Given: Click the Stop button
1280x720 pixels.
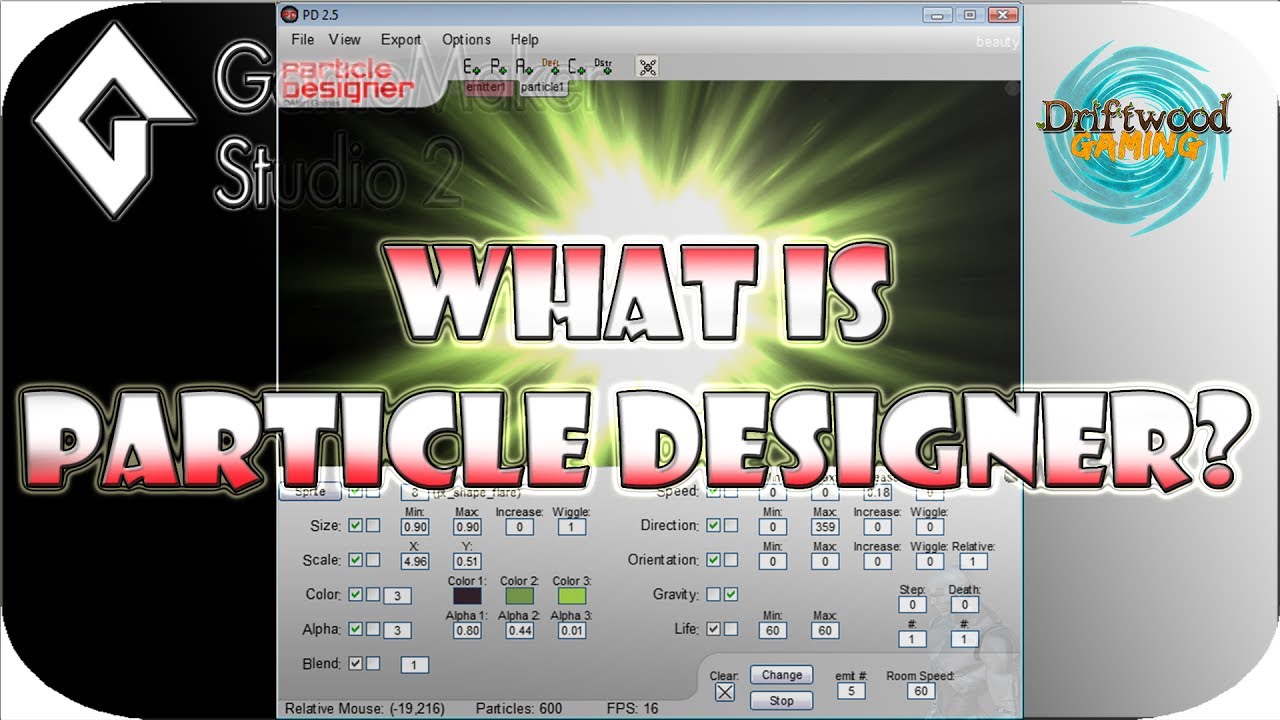Looking at the screenshot, I should pyautogui.click(x=782, y=701).
